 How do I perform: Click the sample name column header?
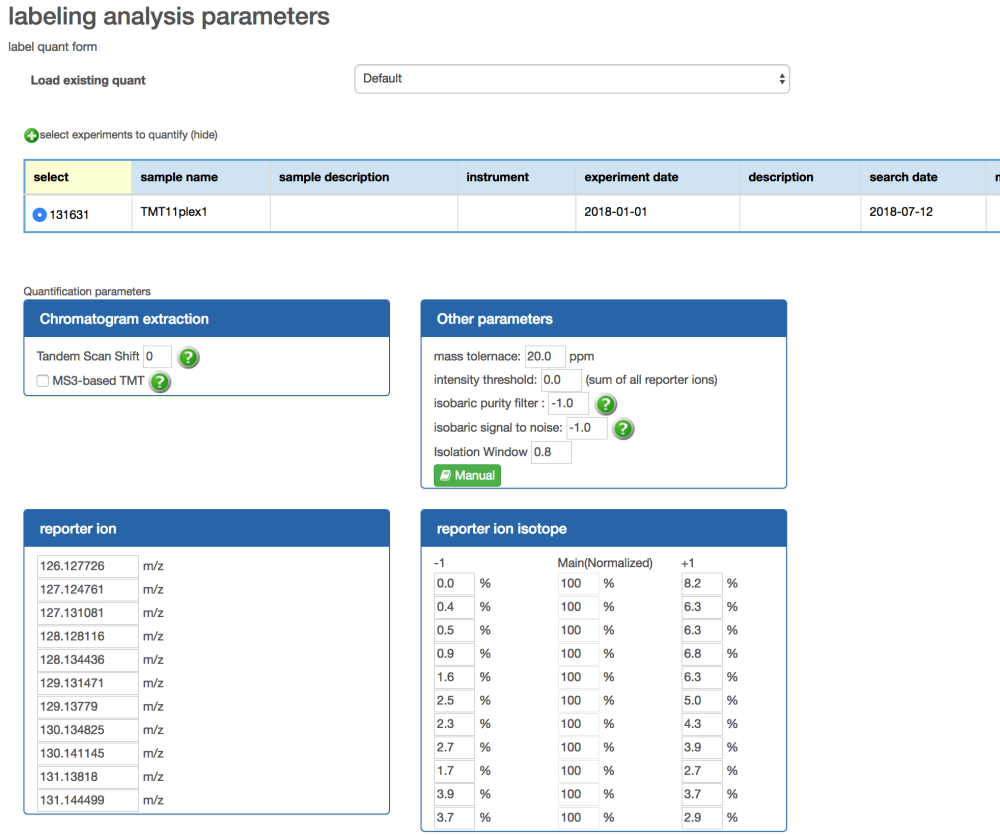point(201,177)
